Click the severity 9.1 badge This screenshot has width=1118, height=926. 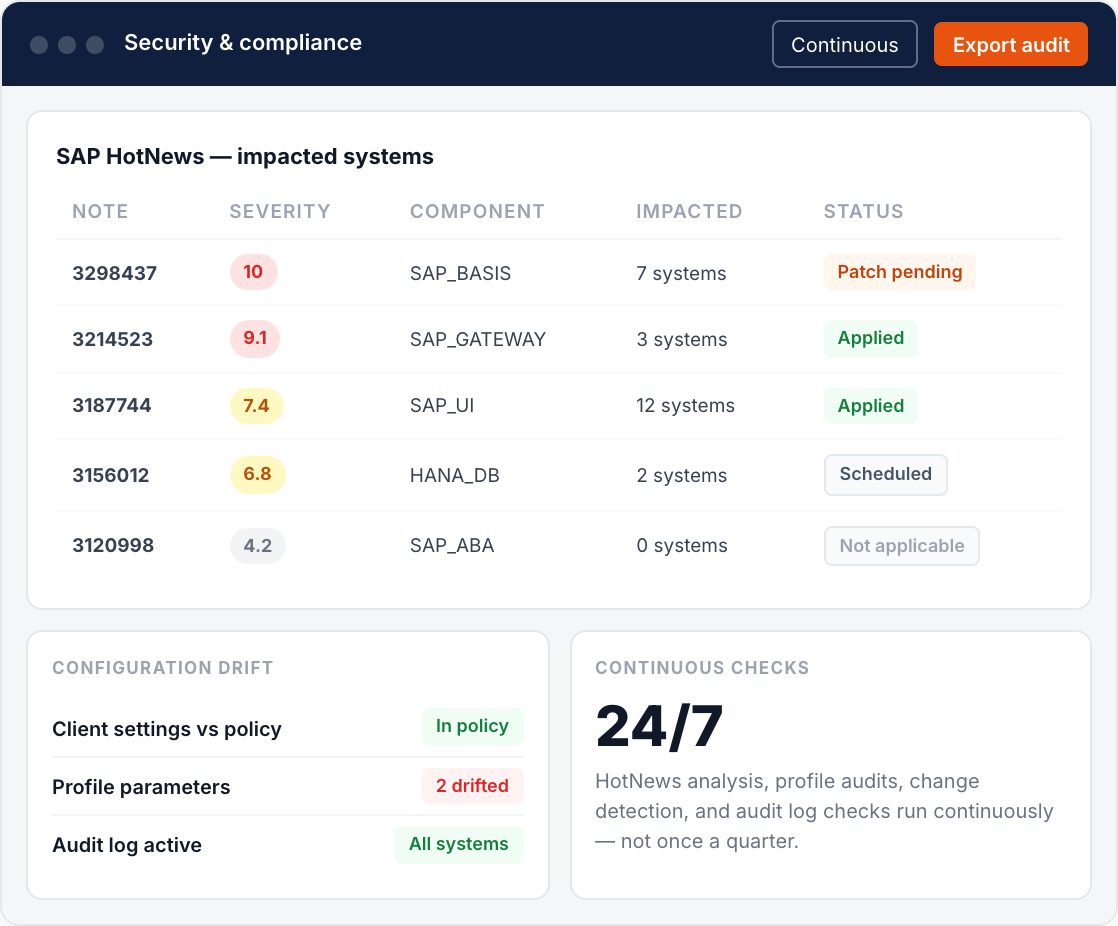(x=255, y=339)
